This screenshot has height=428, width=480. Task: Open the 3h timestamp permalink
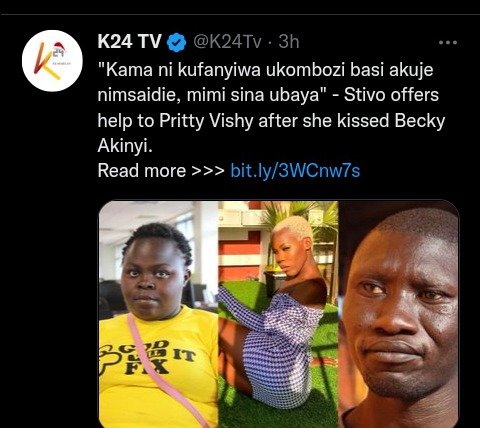289,42
